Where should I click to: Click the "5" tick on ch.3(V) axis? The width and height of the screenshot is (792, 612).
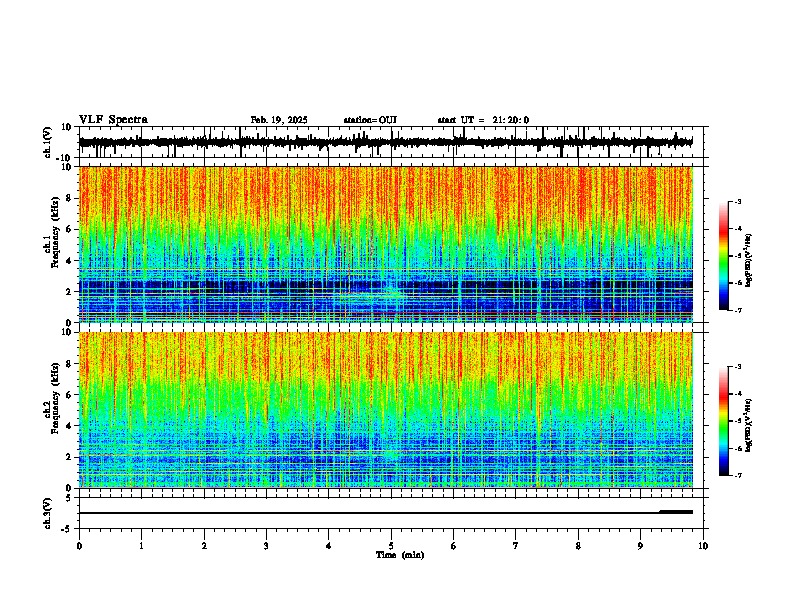[x=70, y=498]
